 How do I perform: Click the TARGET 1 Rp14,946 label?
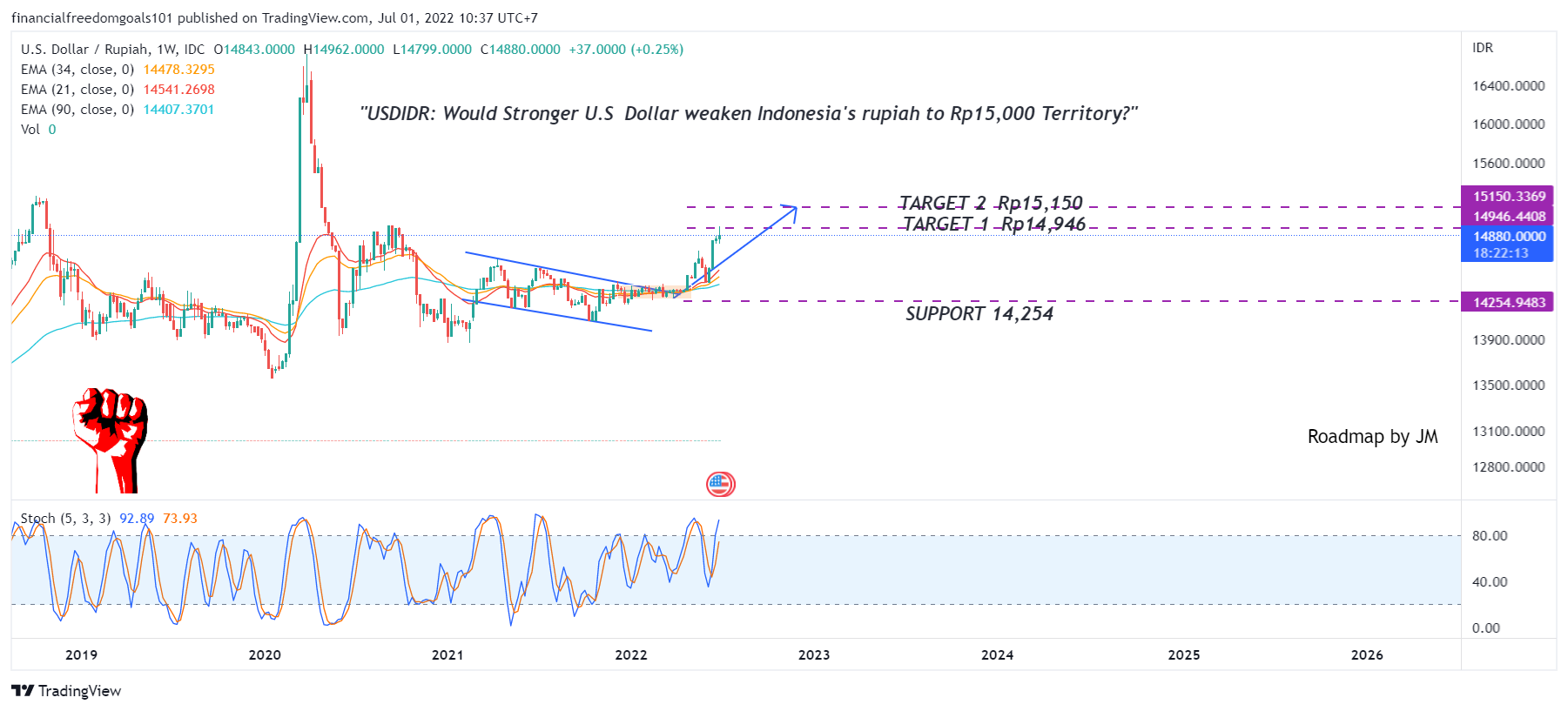tap(994, 224)
